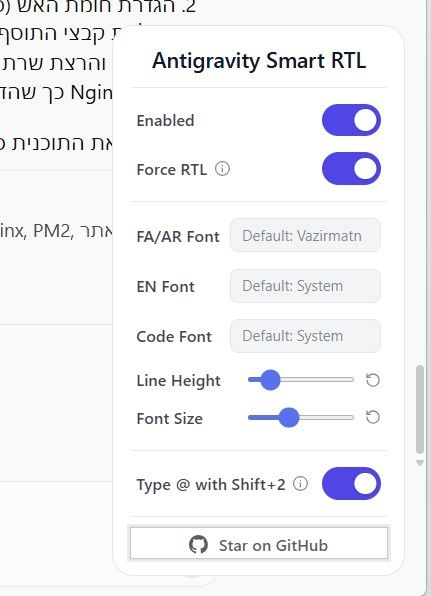Image resolution: width=431 pixels, height=596 pixels.
Task: Click the Force RTL label text
Action: tap(172, 170)
